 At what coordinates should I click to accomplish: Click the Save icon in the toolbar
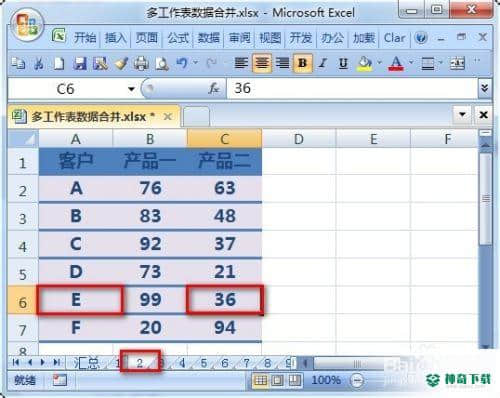80,63
